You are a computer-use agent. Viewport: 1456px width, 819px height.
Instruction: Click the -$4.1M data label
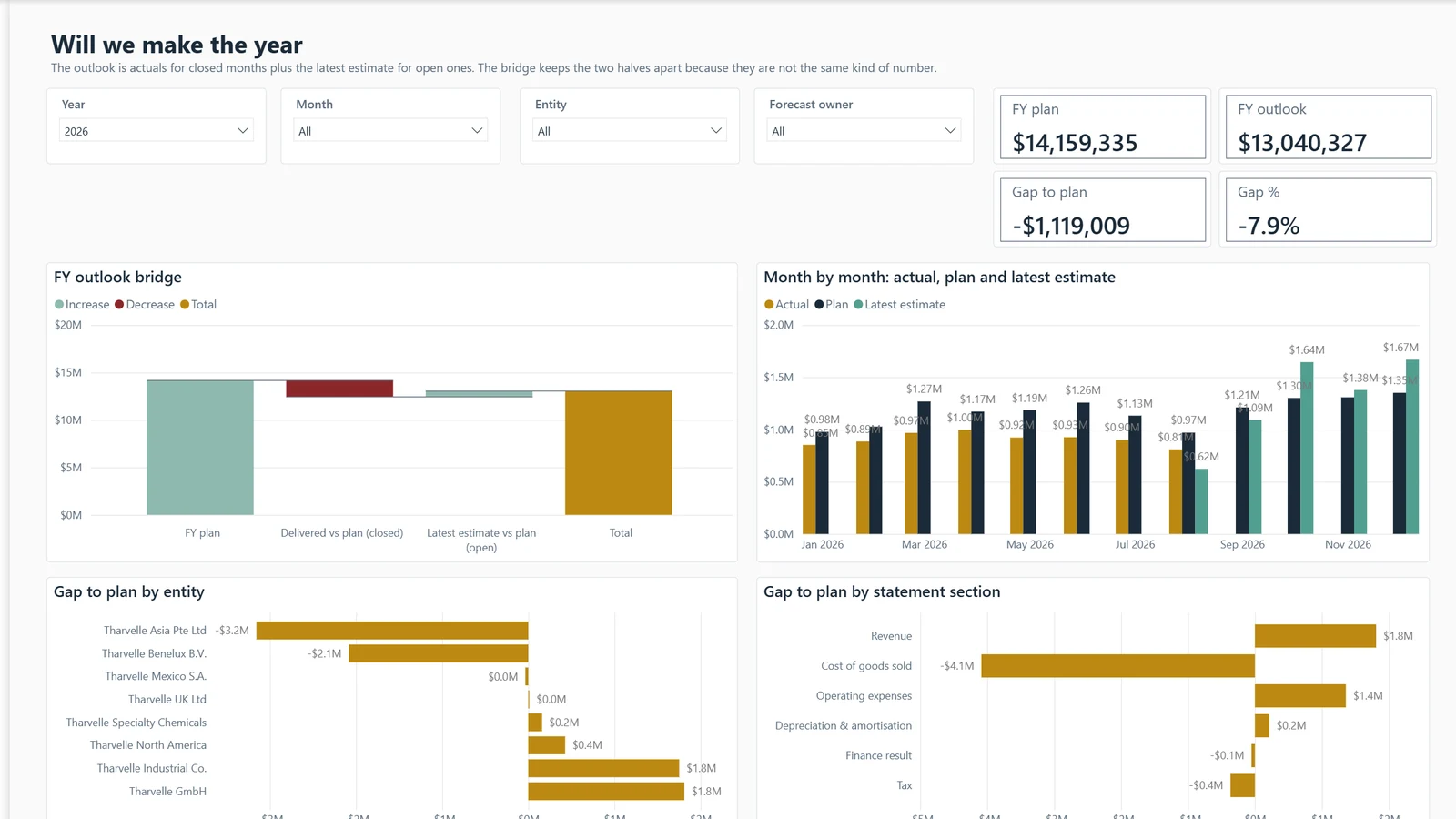point(957,666)
